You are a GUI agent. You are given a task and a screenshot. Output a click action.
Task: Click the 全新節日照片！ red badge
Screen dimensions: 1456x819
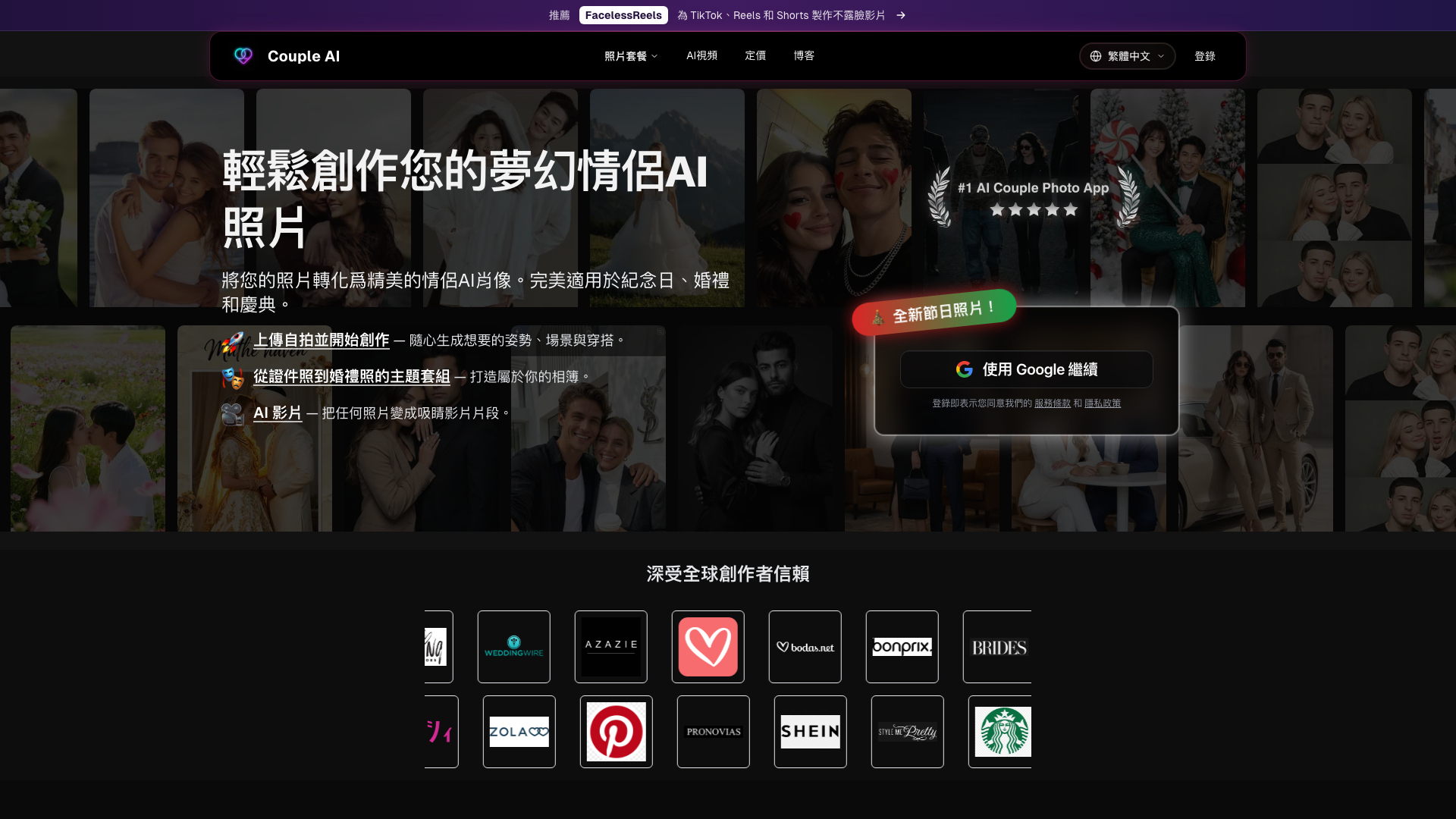coord(934,312)
